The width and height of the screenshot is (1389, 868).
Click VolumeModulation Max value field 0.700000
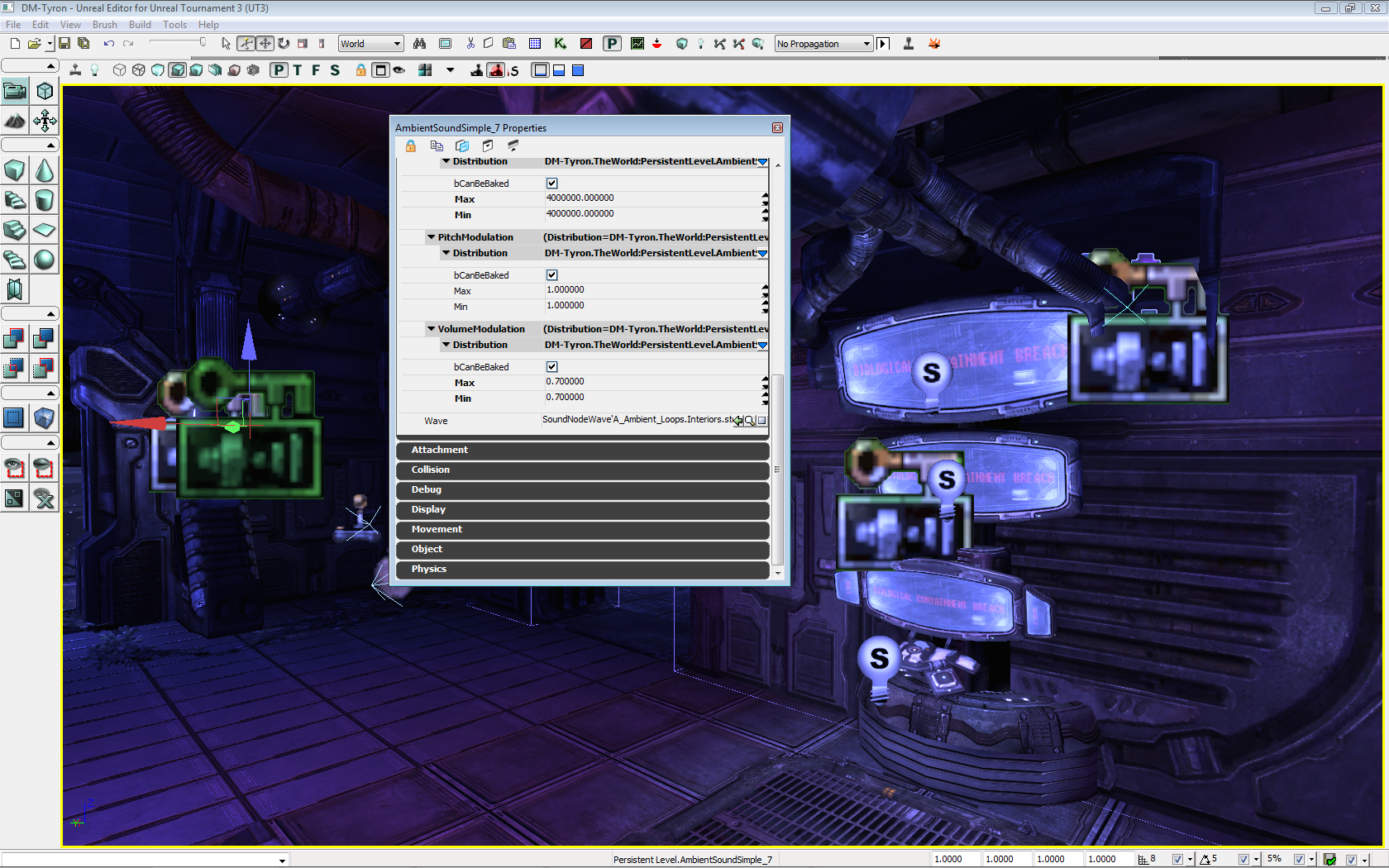(653, 382)
